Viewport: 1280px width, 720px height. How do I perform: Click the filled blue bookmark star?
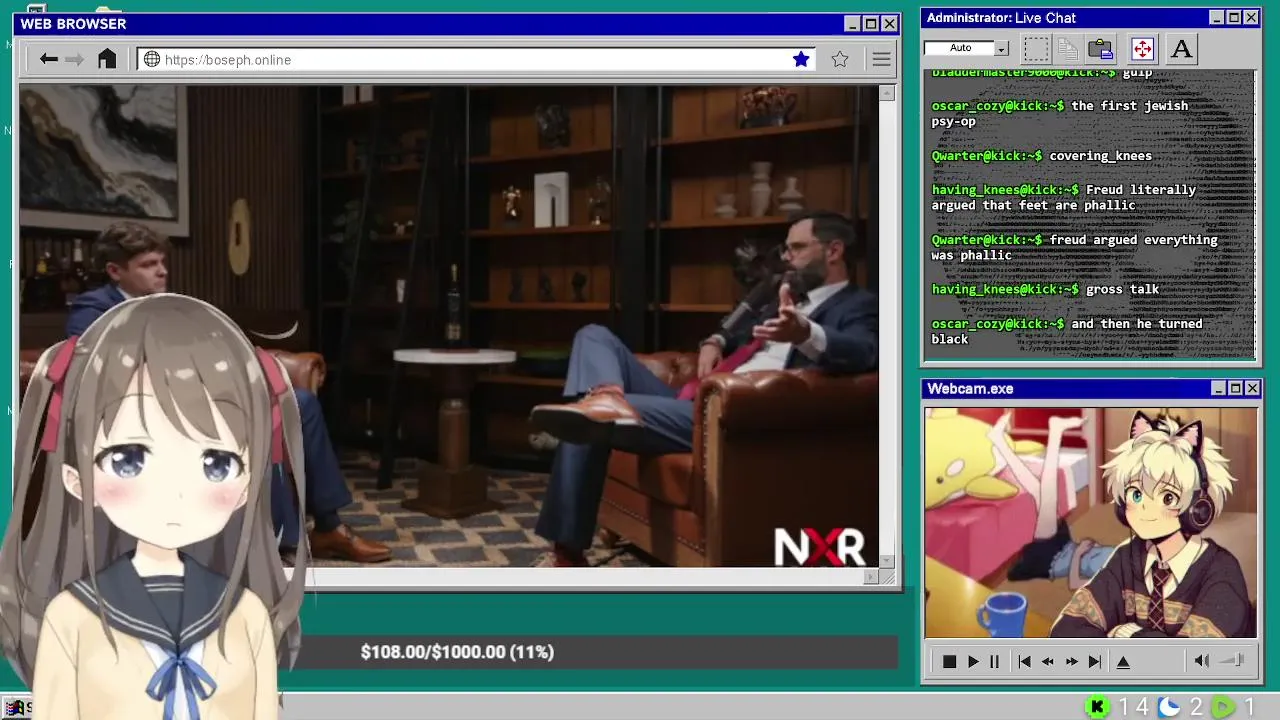(801, 60)
